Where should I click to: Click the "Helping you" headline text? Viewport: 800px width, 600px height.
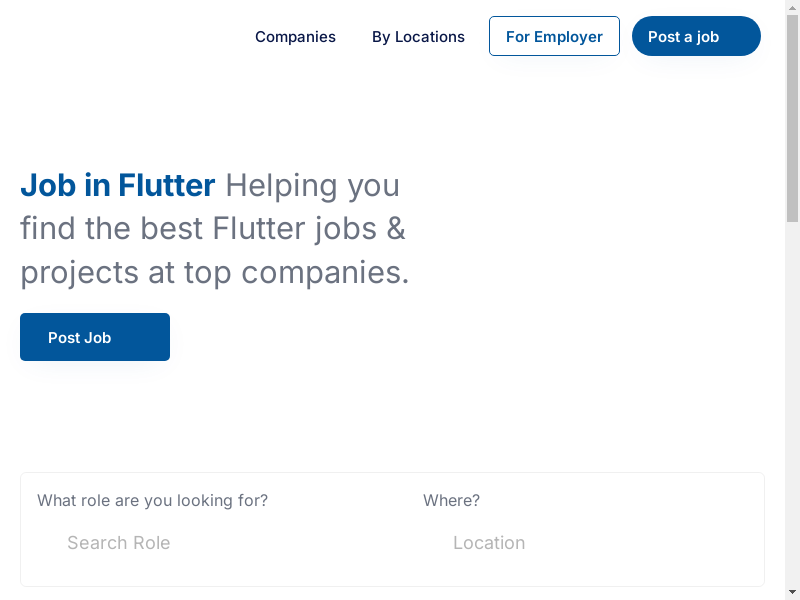click(x=312, y=186)
